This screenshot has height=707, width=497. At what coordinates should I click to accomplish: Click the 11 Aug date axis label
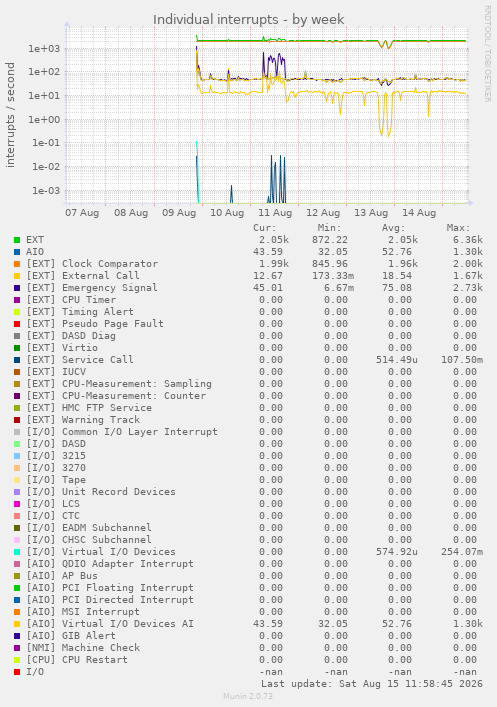coord(275,213)
